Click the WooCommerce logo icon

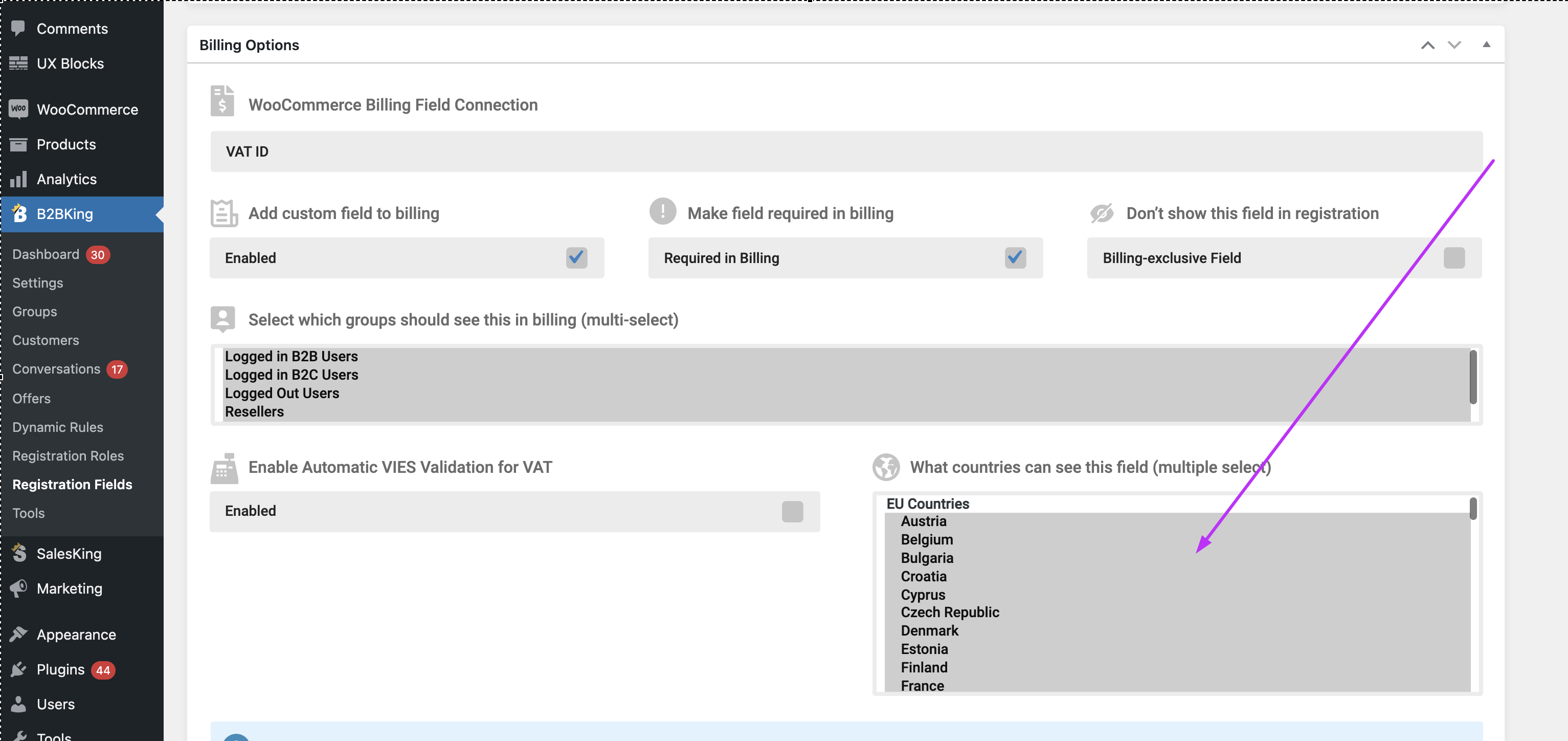point(18,109)
